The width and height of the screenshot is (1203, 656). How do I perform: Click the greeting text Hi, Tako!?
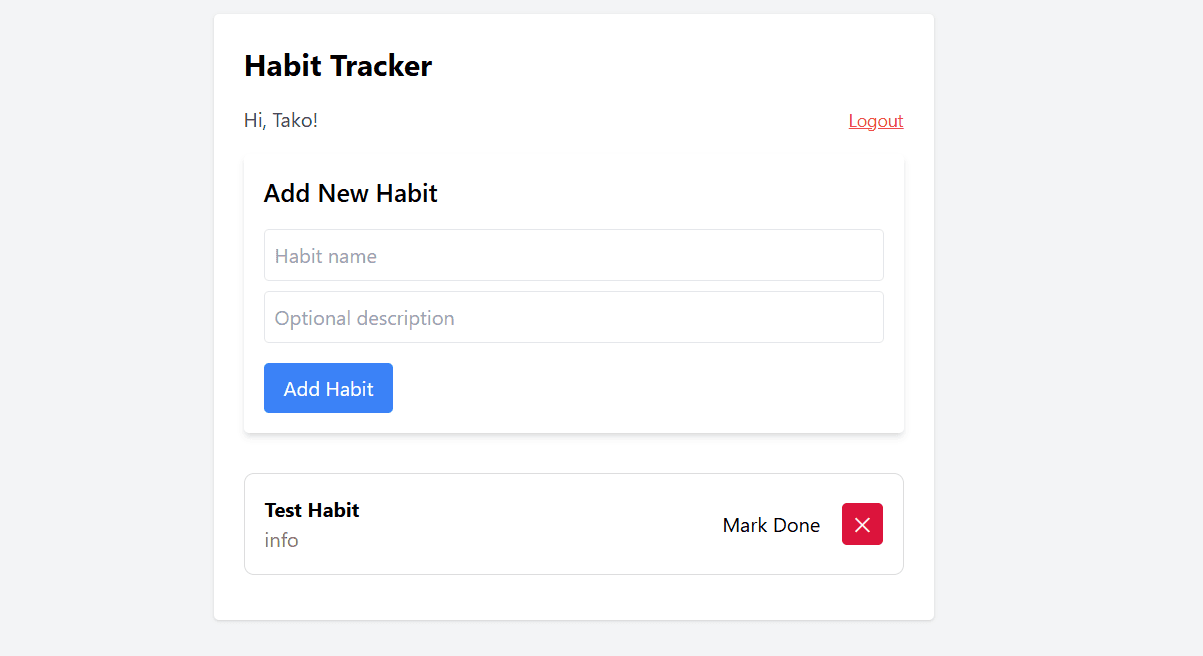pyautogui.click(x=280, y=120)
